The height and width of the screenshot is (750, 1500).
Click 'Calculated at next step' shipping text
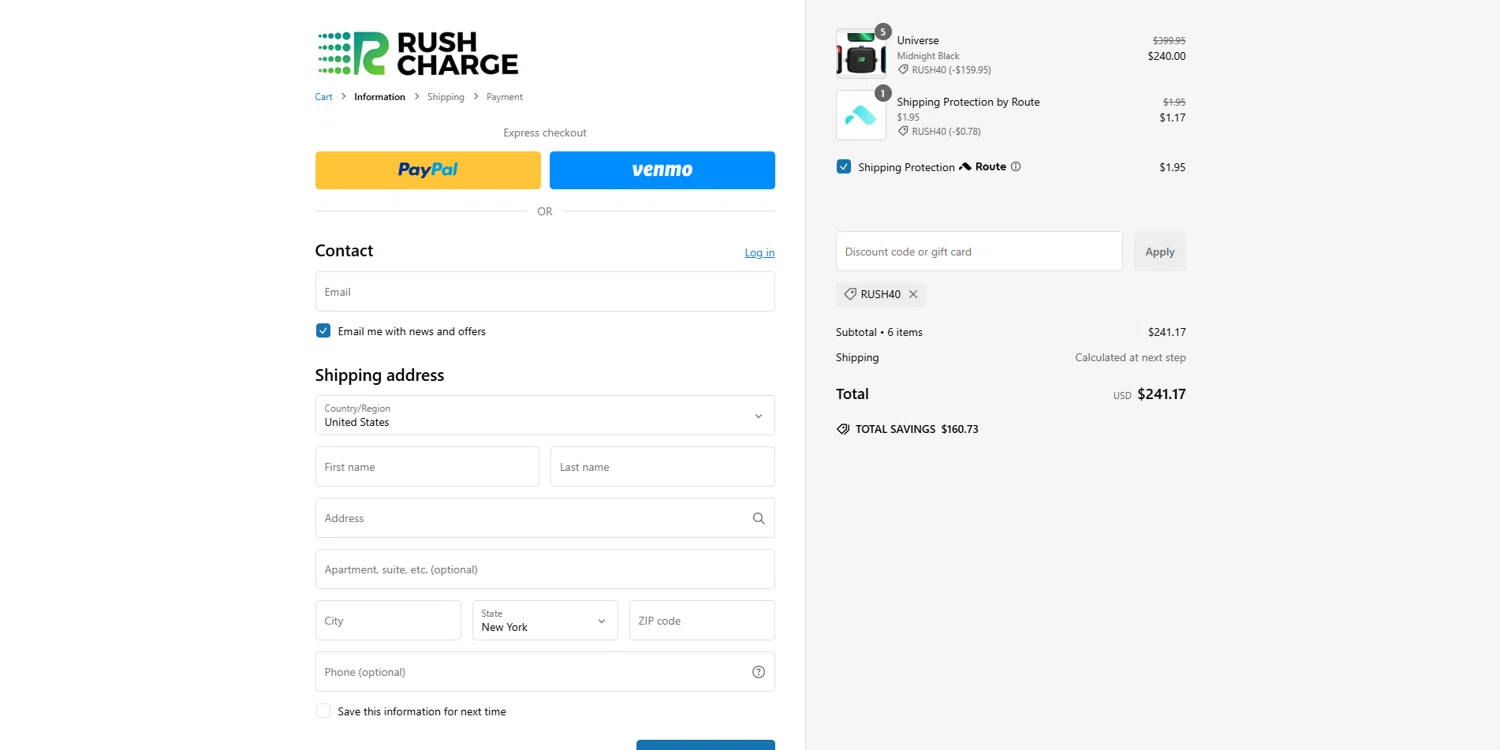1130,357
